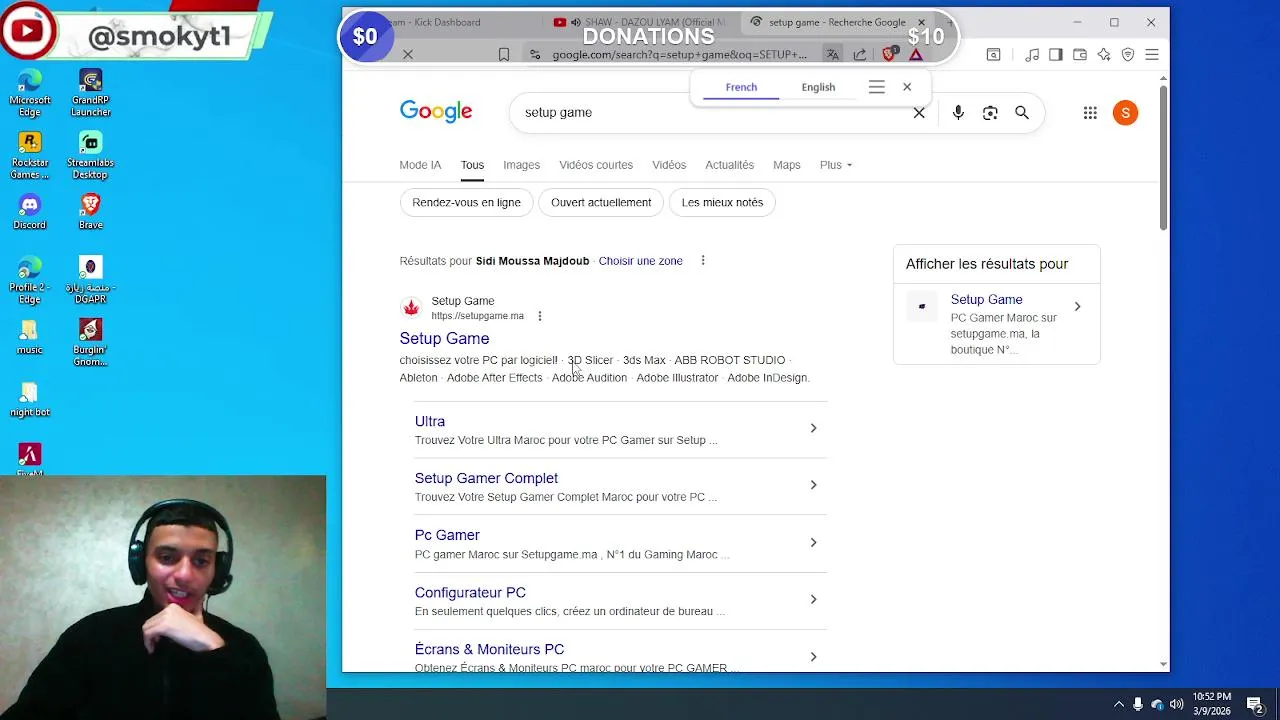Start Google voice search microphone
Screen dimensions: 1280x720
[958, 113]
